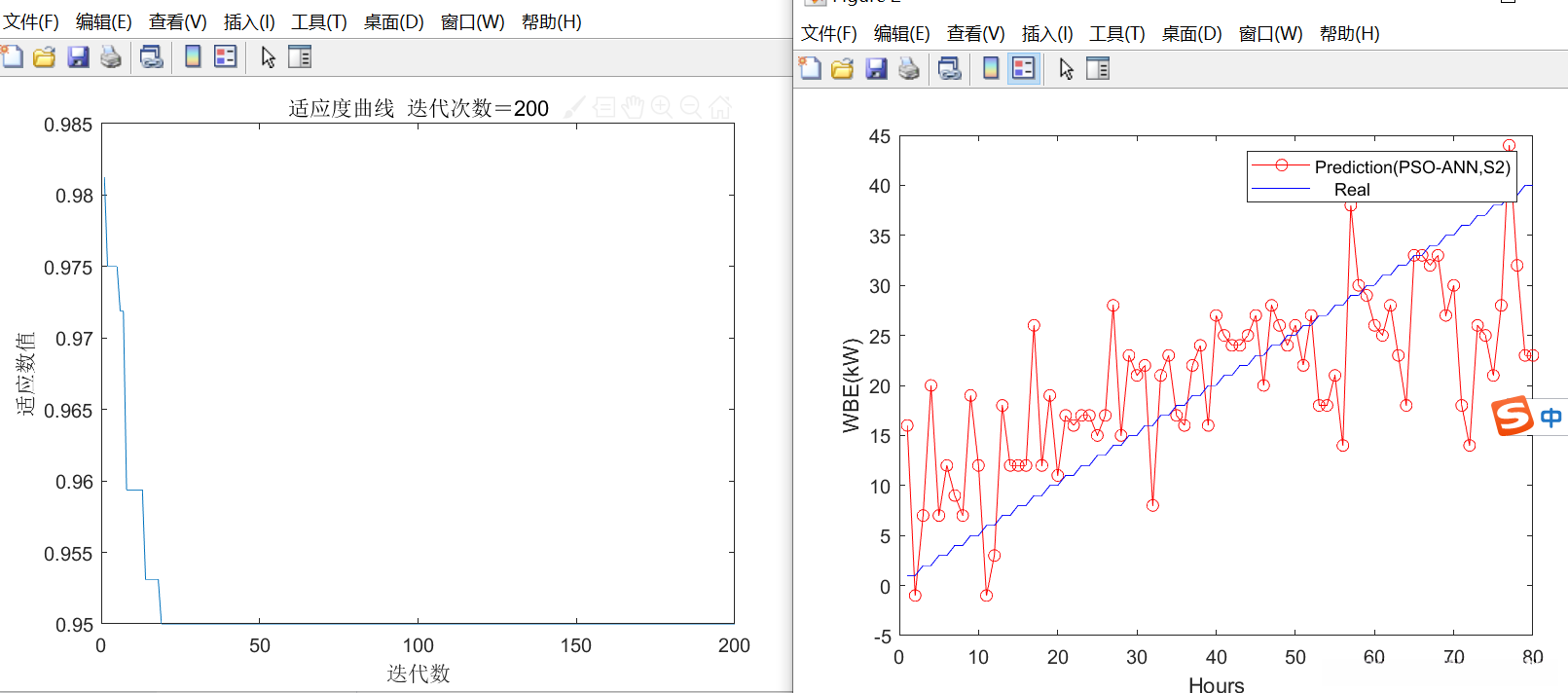1568x693 pixels.
Task: Open 查看(V) menu in WBE prediction window
Action: point(975,33)
